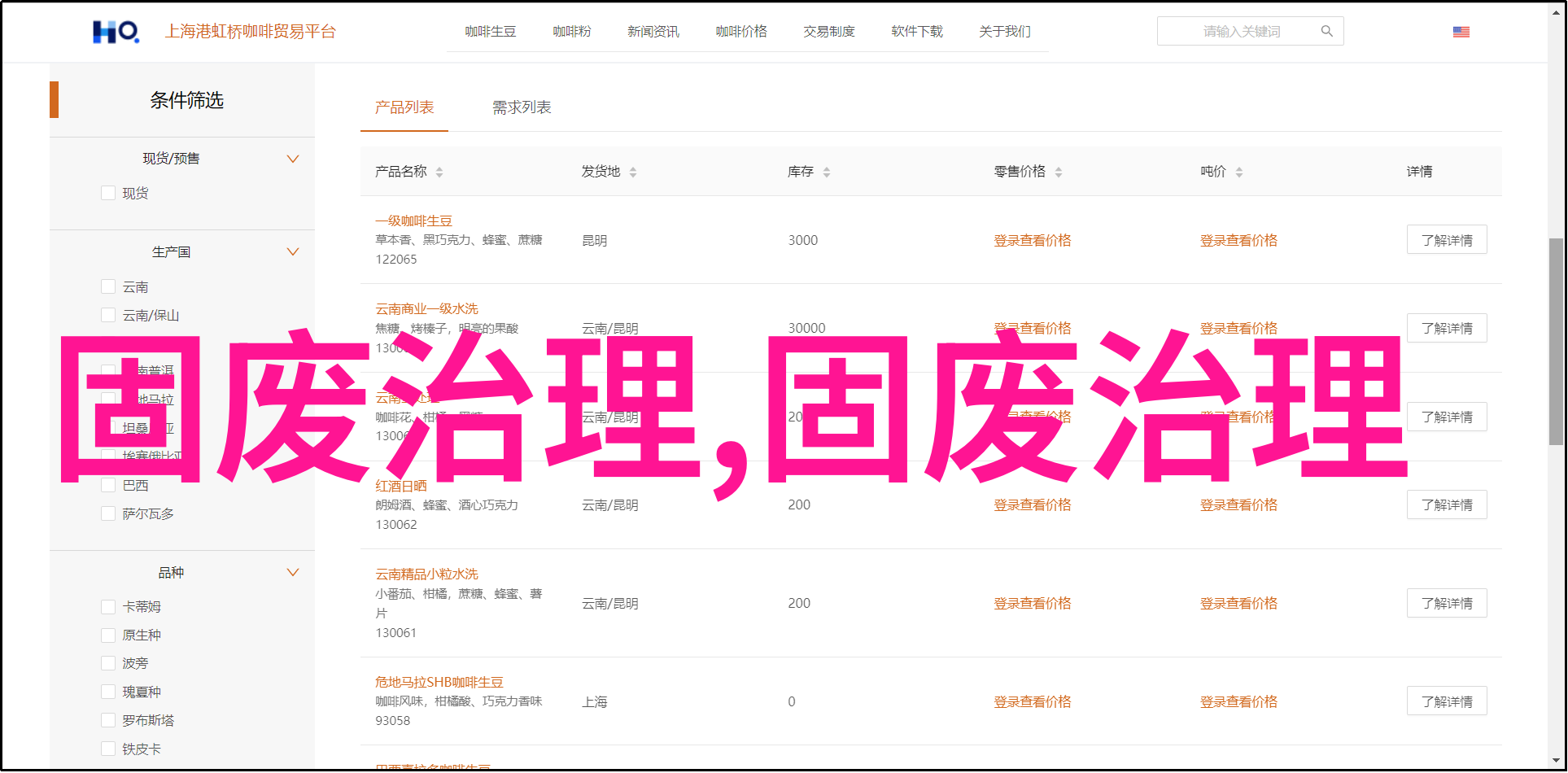Image resolution: width=1568 pixels, height=773 pixels.
Task: Click the page vertical scrollbar thumb
Action: tap(1555, 342)
